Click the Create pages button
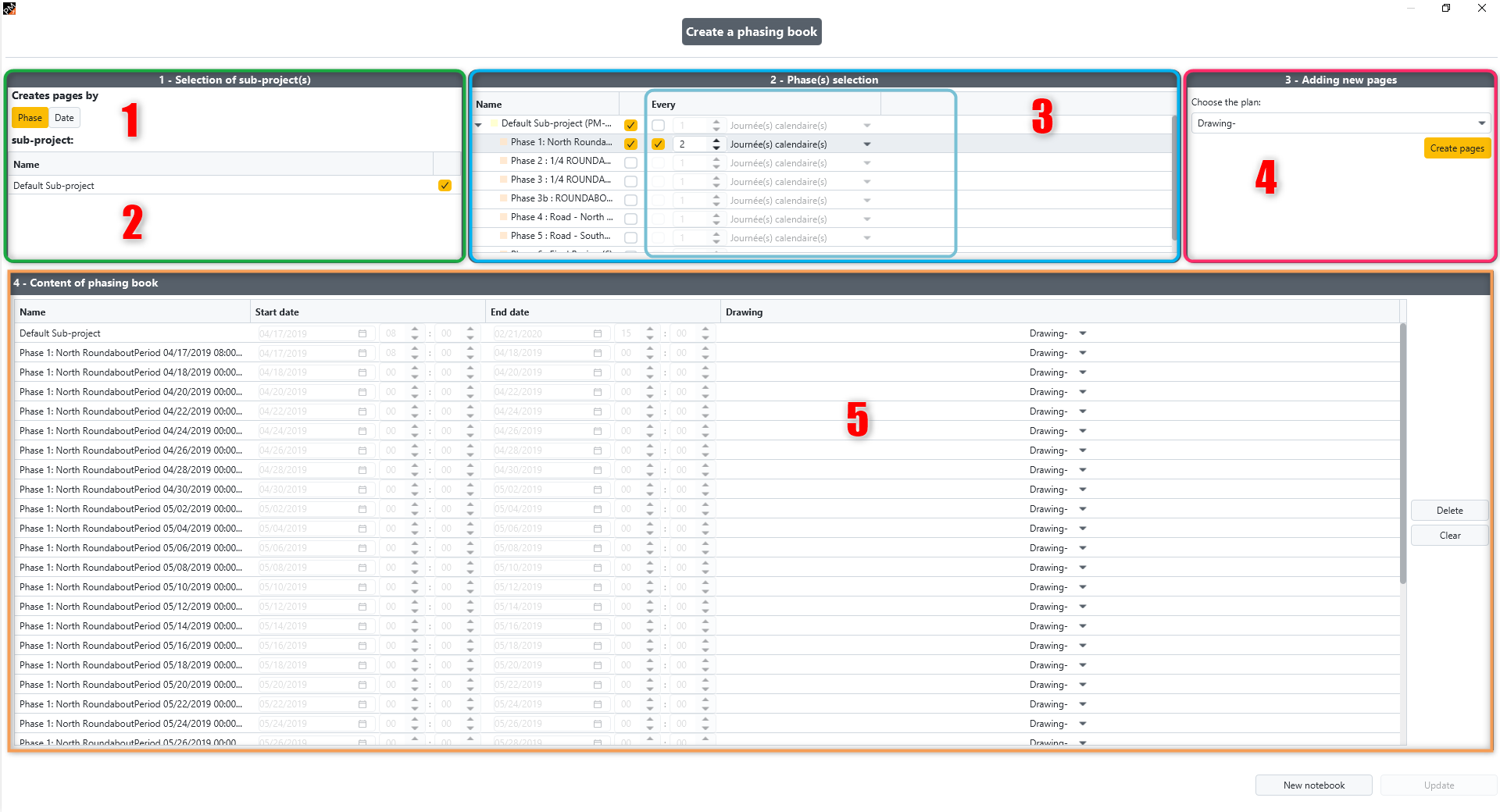Screen dimensions: 1500x812 [1457, 148]
